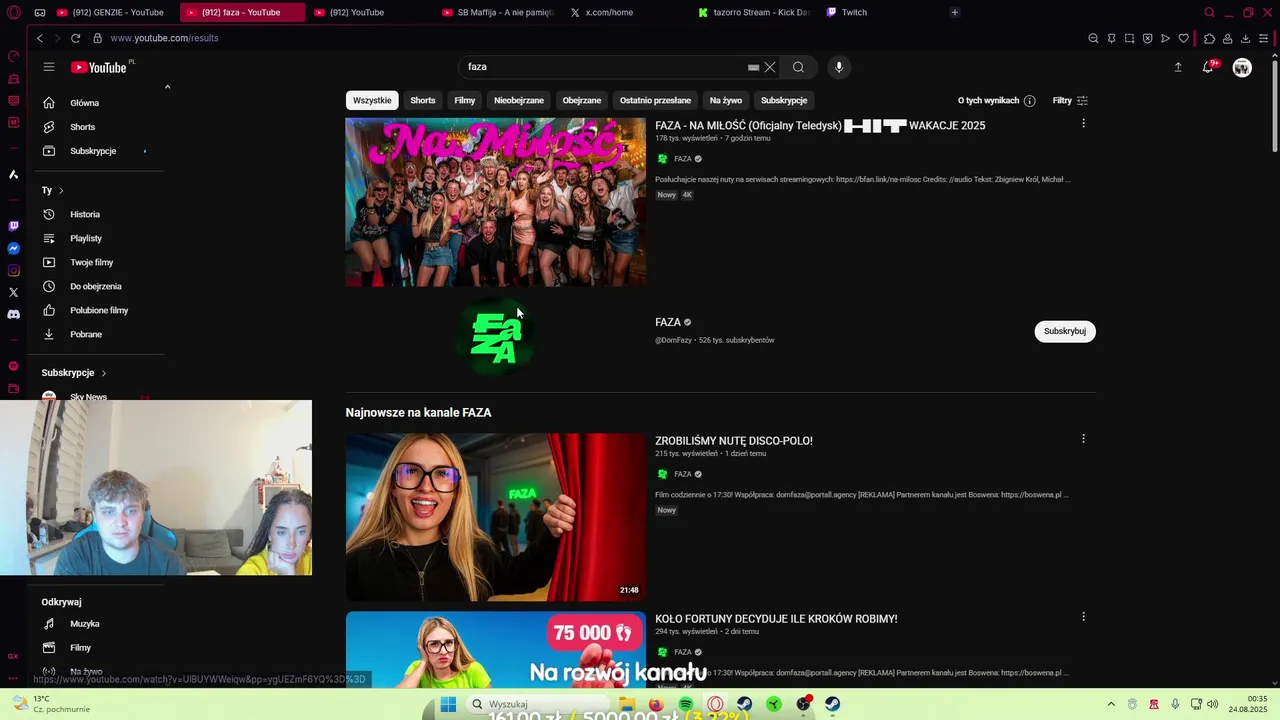The height and width of the screenshot is (720, 1280).
Task: Open more actions for ZROBILIŚMY NUTĘ DISCO-POLO video
Action: click(x=1083, y=439)
